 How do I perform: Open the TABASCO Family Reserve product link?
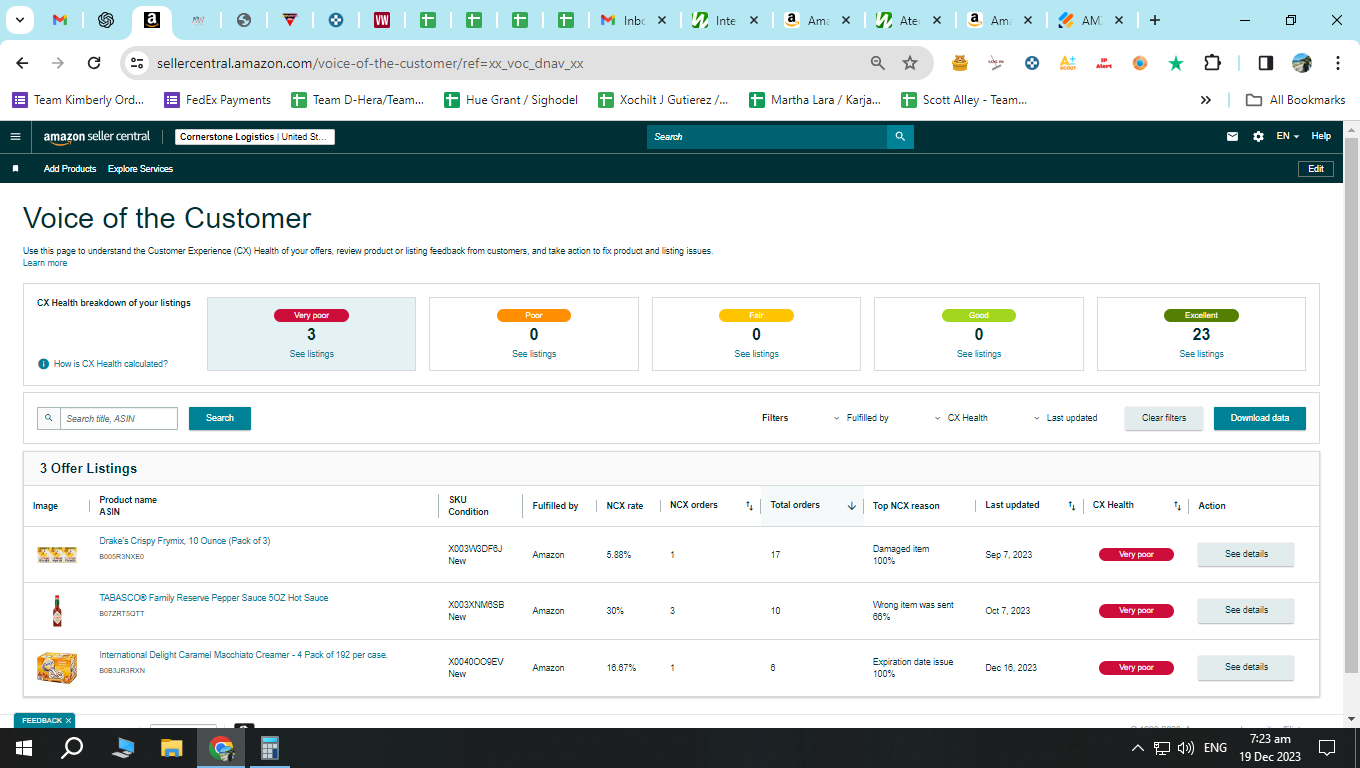point(213,598)
